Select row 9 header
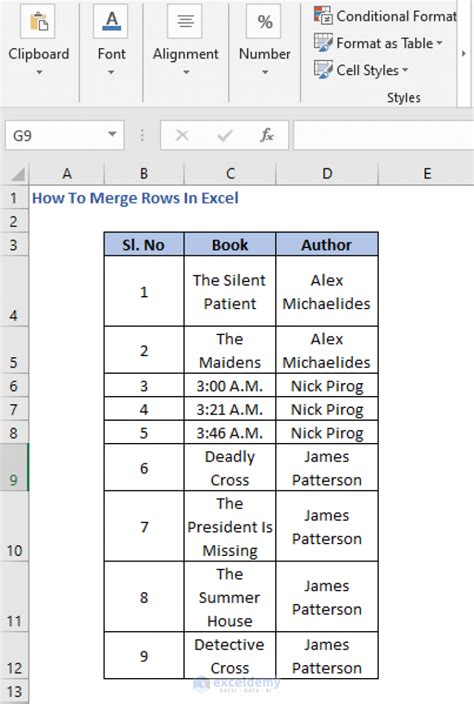This screenshot has width=474, height=704. click(14, 467)
